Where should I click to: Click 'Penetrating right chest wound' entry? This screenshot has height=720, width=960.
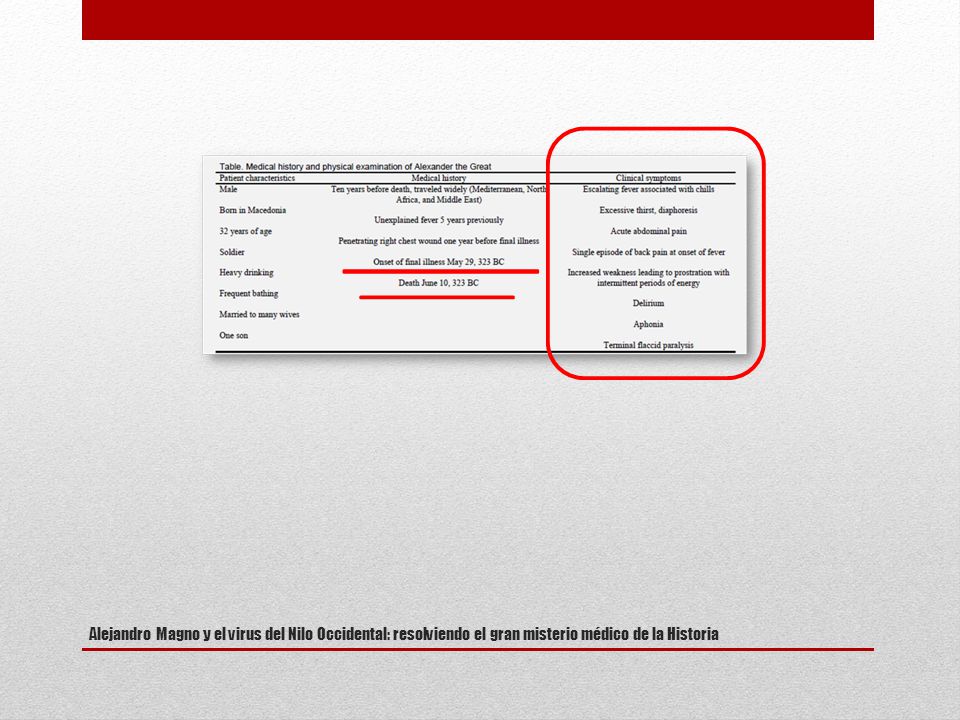[439, 241]
